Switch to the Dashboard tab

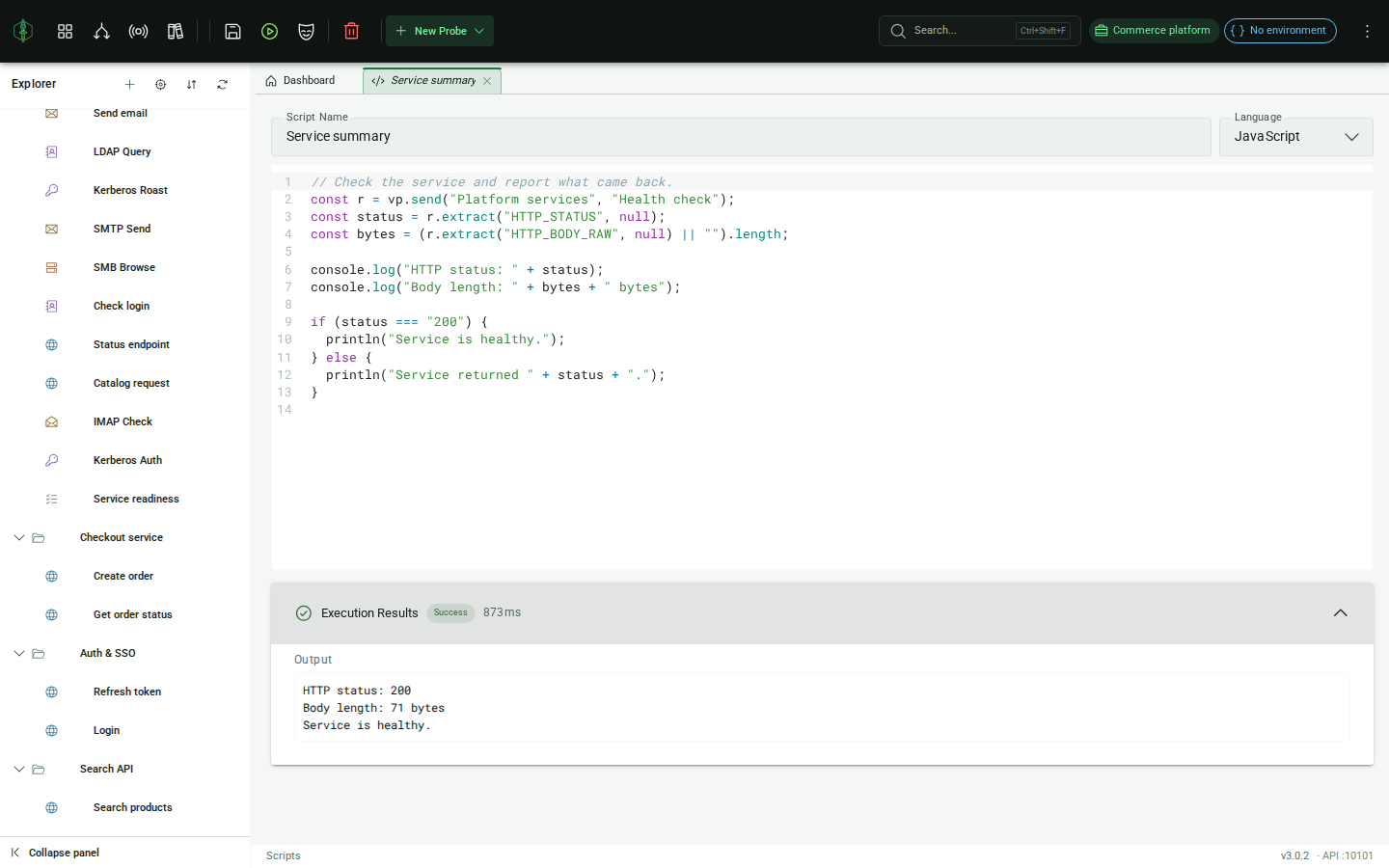[300, 81]
